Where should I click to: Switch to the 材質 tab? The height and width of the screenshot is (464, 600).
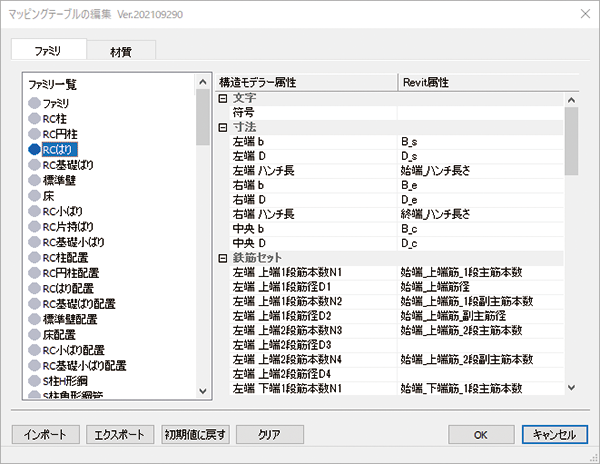[120, 51]
